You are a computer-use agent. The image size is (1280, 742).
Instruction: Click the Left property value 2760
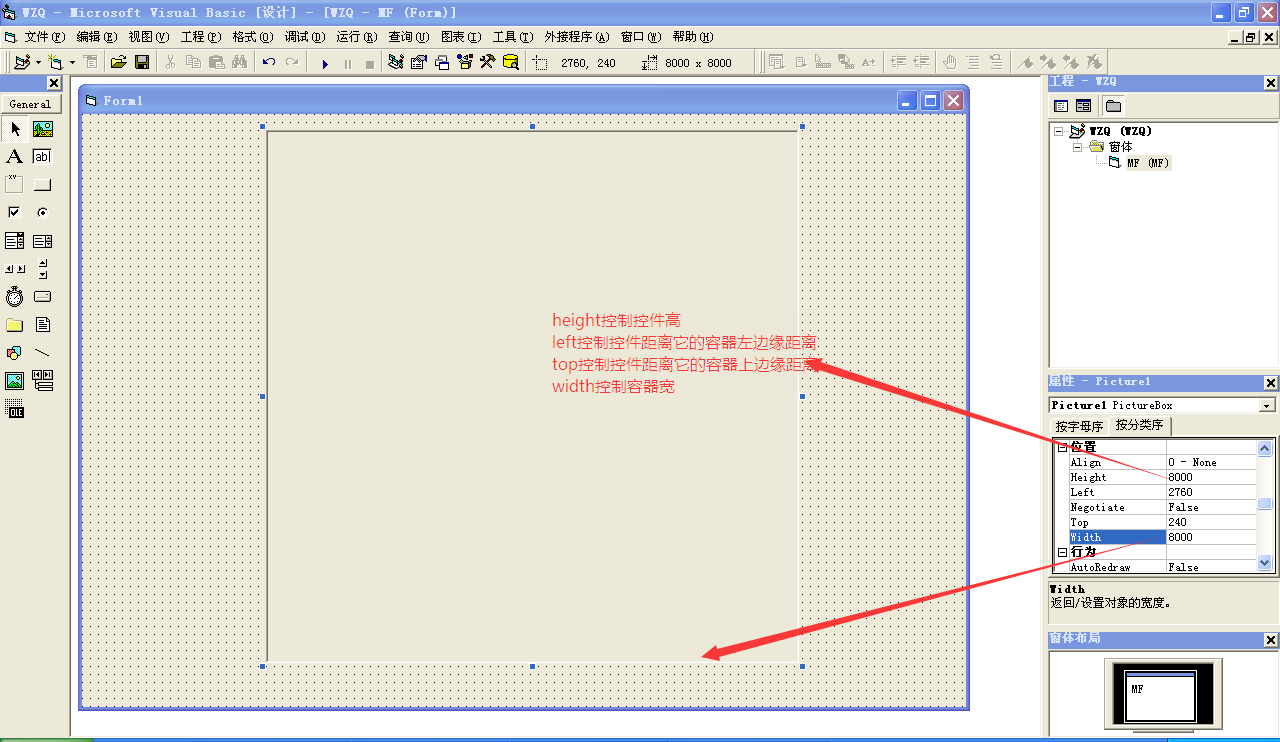tap(1211, 492)
